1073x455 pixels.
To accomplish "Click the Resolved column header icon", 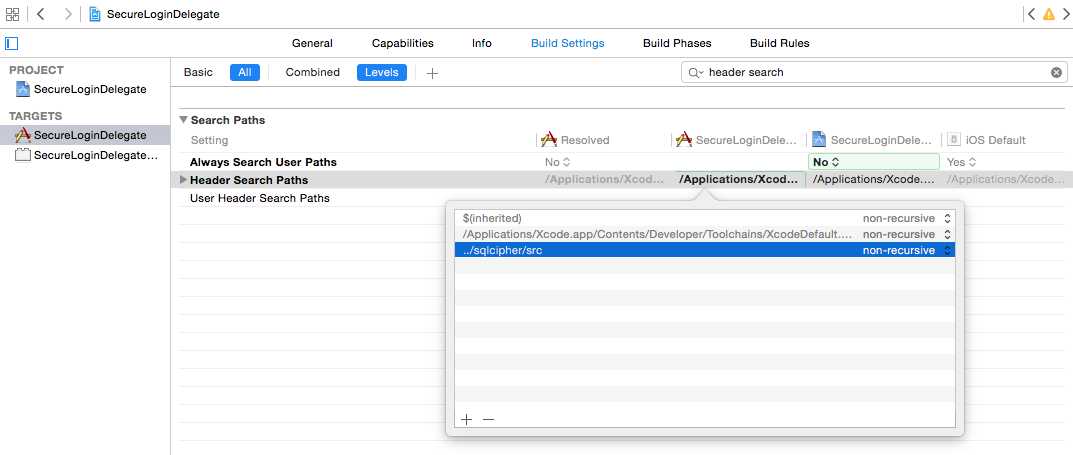I will 549,140.
